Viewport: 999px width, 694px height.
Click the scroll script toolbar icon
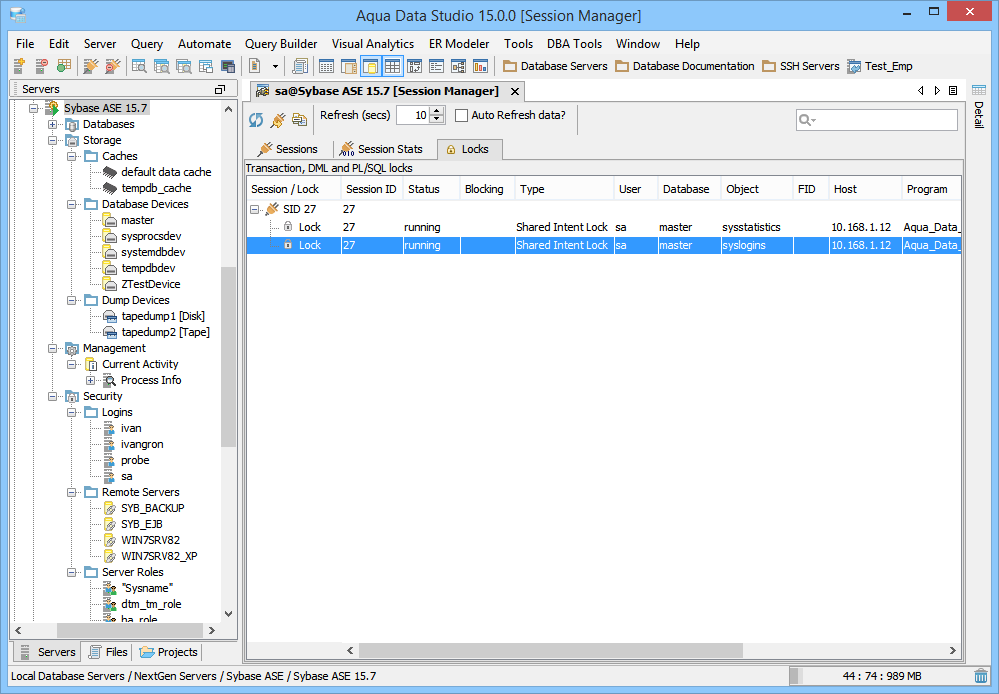click(x=299, y=66)
